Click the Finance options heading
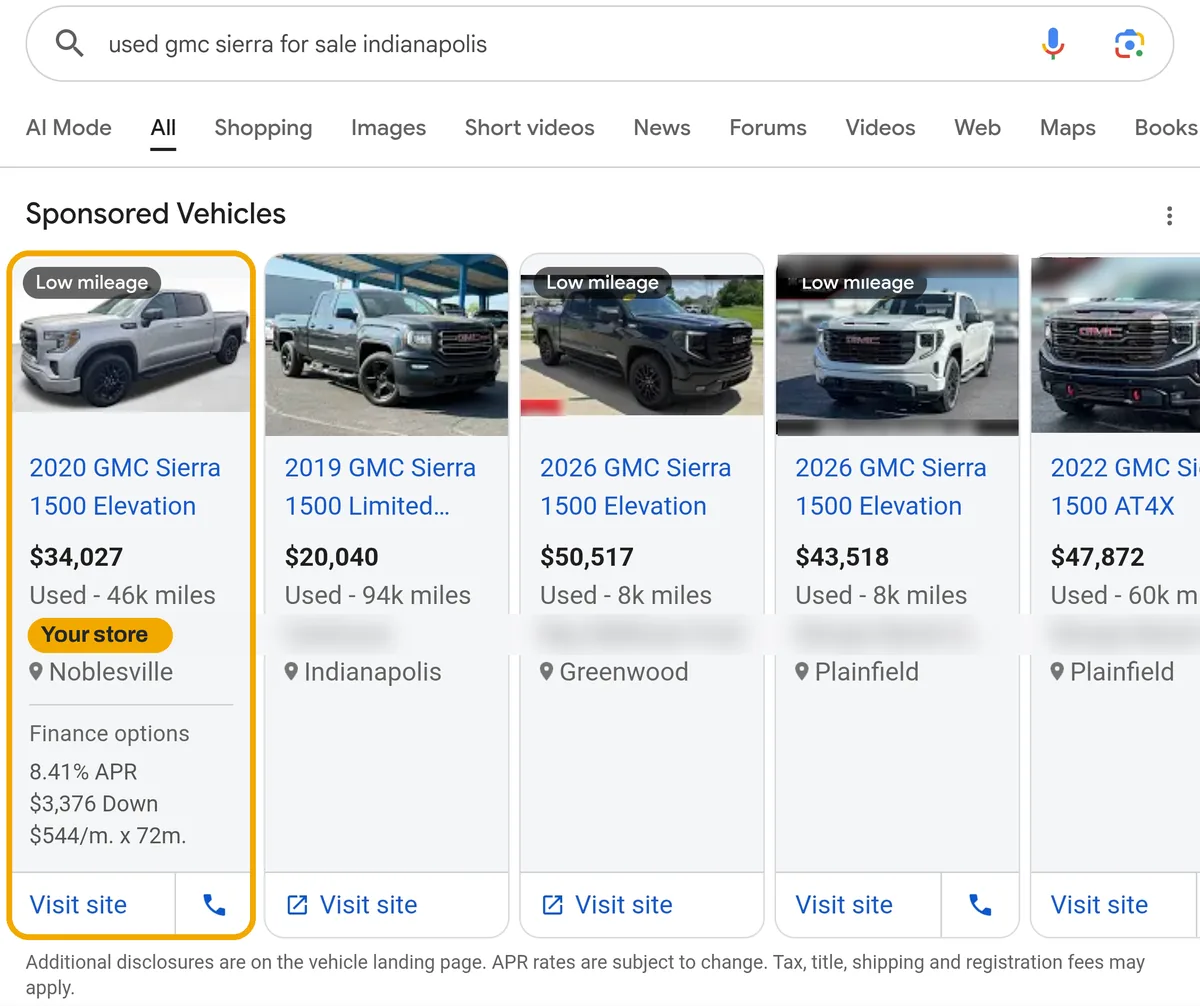1200x1006 pixels. point(109,733)
